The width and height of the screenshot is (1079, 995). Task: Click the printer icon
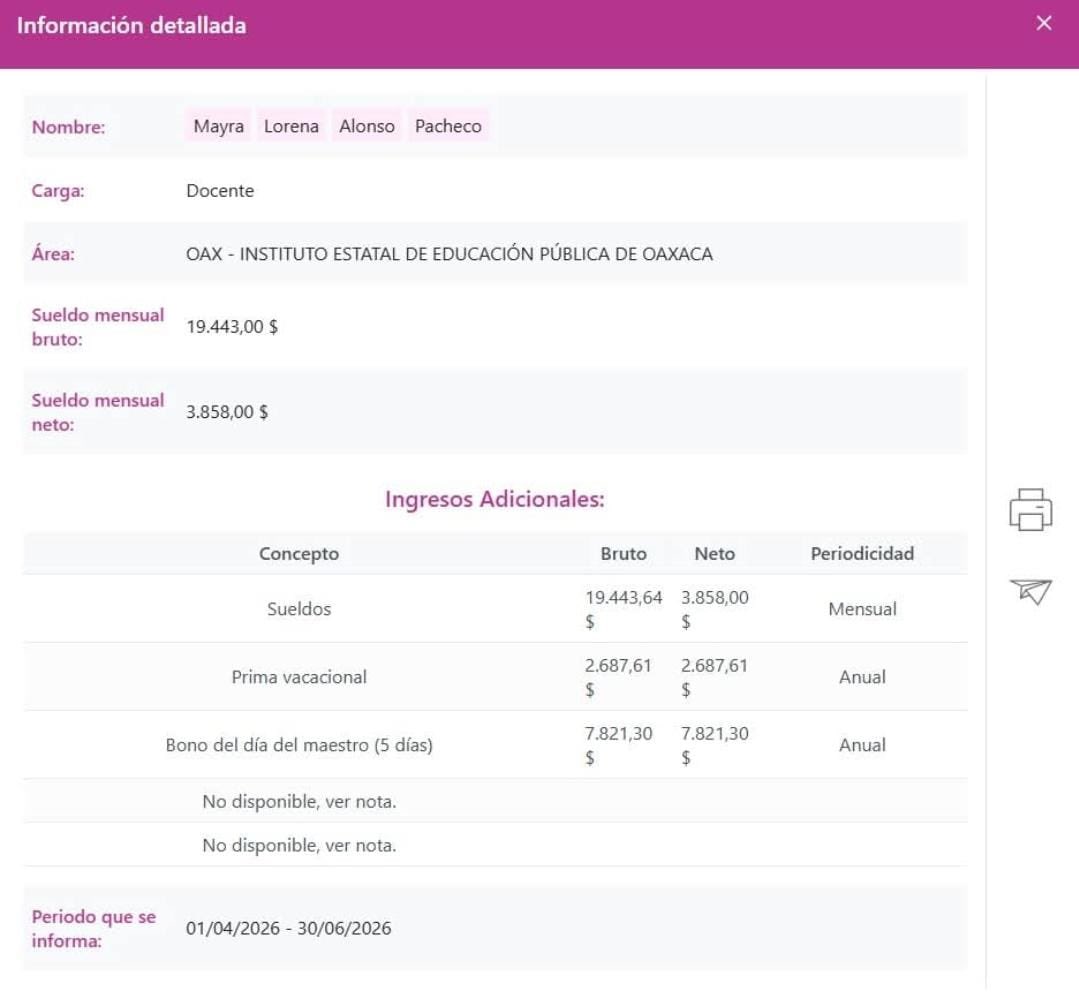1030,510
